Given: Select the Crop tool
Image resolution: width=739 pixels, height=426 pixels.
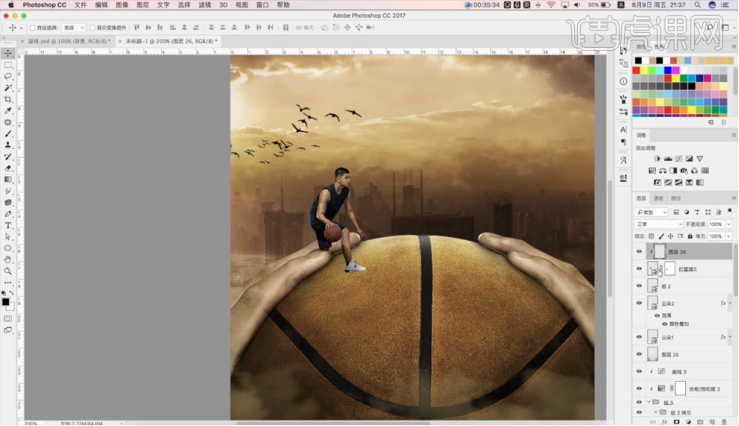Looking at the screenshot, I should (x=8, y=99).
